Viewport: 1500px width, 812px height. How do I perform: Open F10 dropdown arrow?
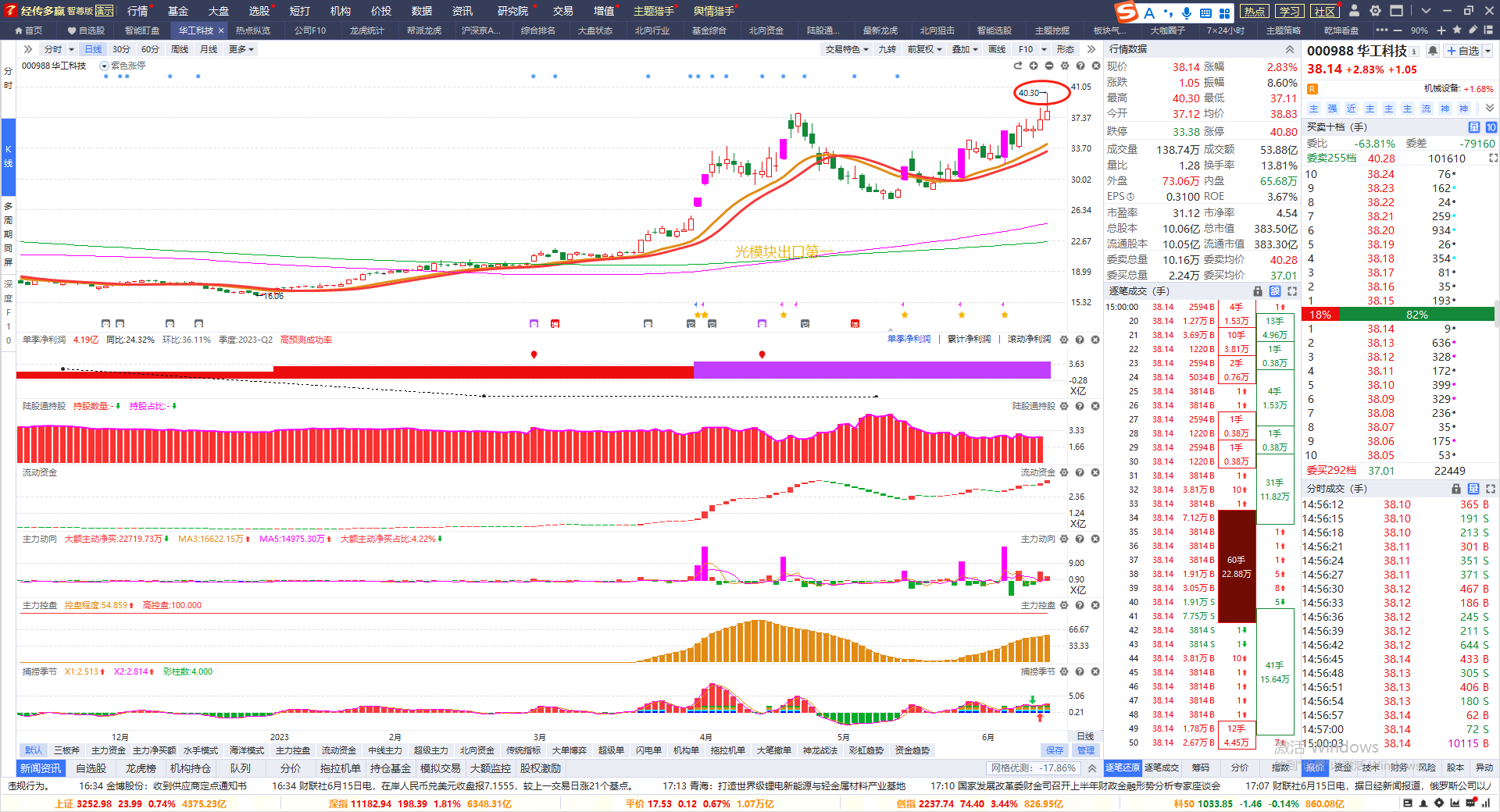[1044, 49]
